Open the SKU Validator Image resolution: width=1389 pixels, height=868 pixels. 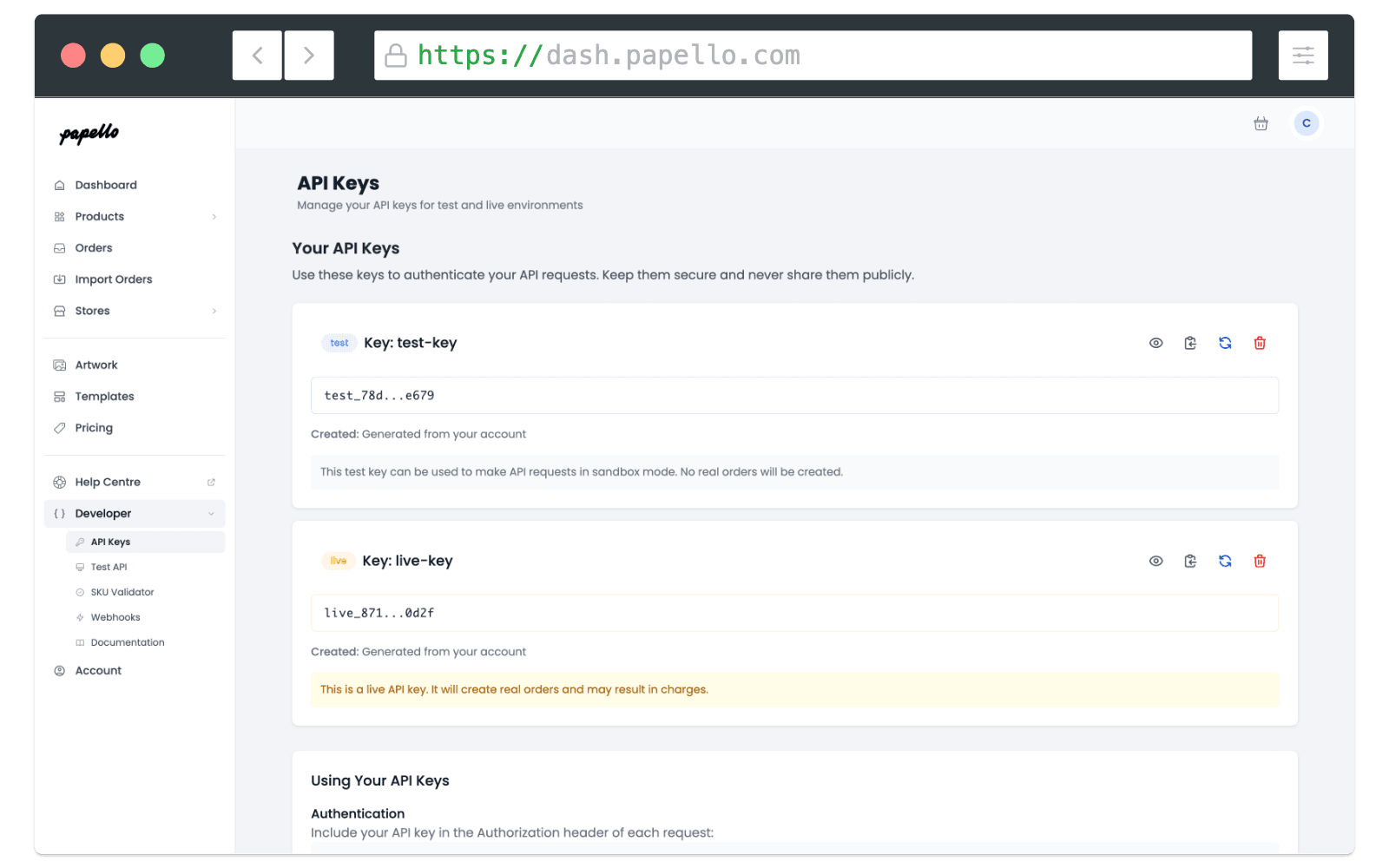tap(122, 592)
